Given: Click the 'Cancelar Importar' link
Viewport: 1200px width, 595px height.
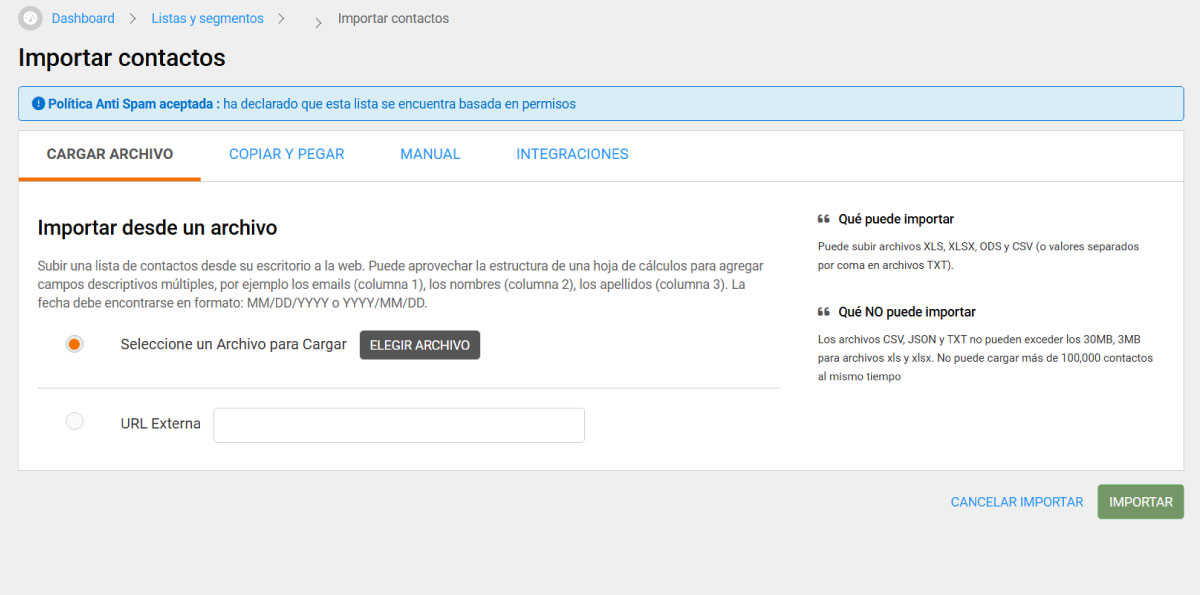Looking at the screenshot, I should [x=1016, y=502].
